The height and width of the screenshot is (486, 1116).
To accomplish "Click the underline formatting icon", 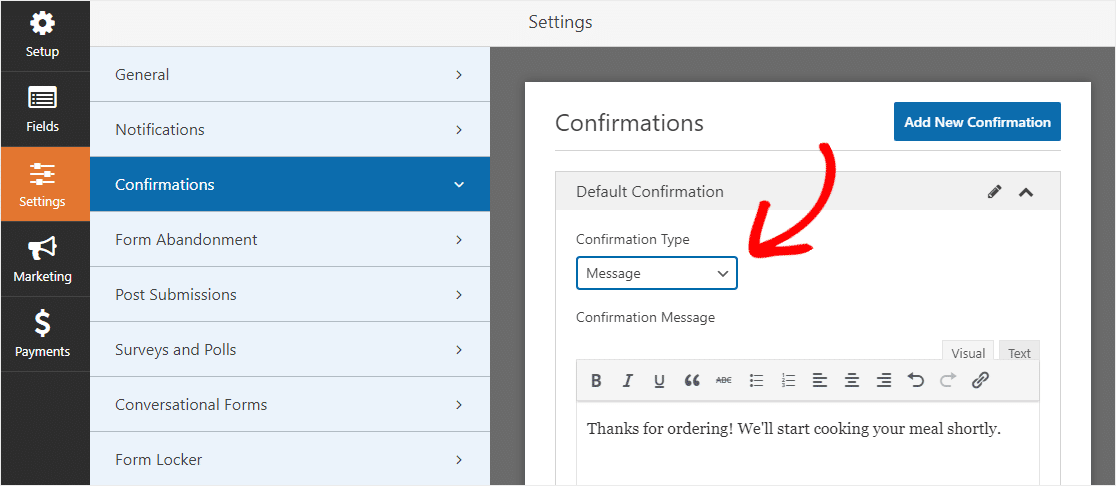I will pyautogui.click(x=659, y=381).
